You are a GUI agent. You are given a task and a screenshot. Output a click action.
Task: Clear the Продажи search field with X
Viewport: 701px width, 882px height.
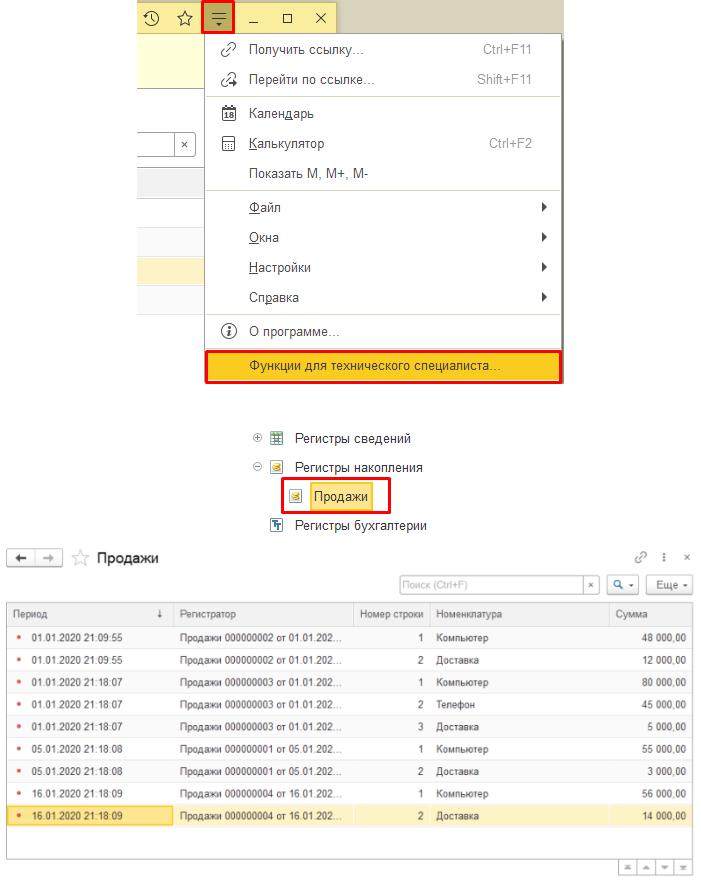click(591, 585)
